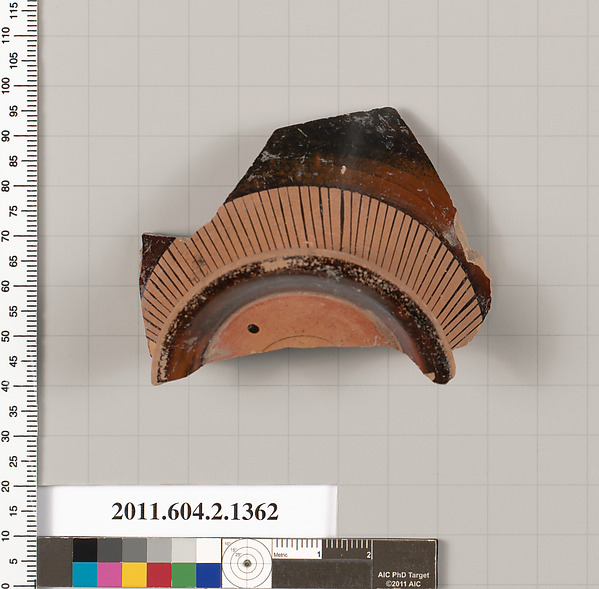This screenshot has width=599, height=589.
Task: Click the number 1 on metric scale
Action: coord(319,555)
